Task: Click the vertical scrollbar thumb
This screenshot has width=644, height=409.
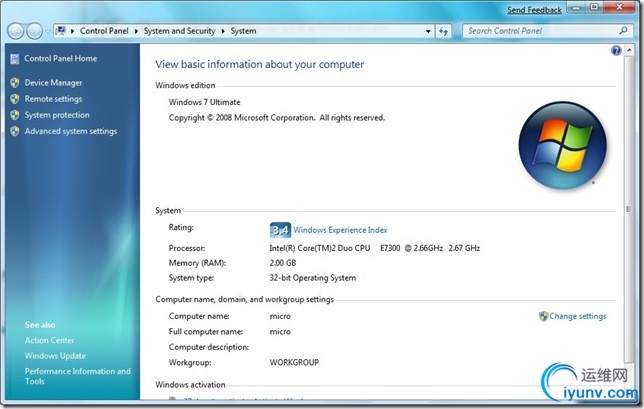Action: (629, 209)
